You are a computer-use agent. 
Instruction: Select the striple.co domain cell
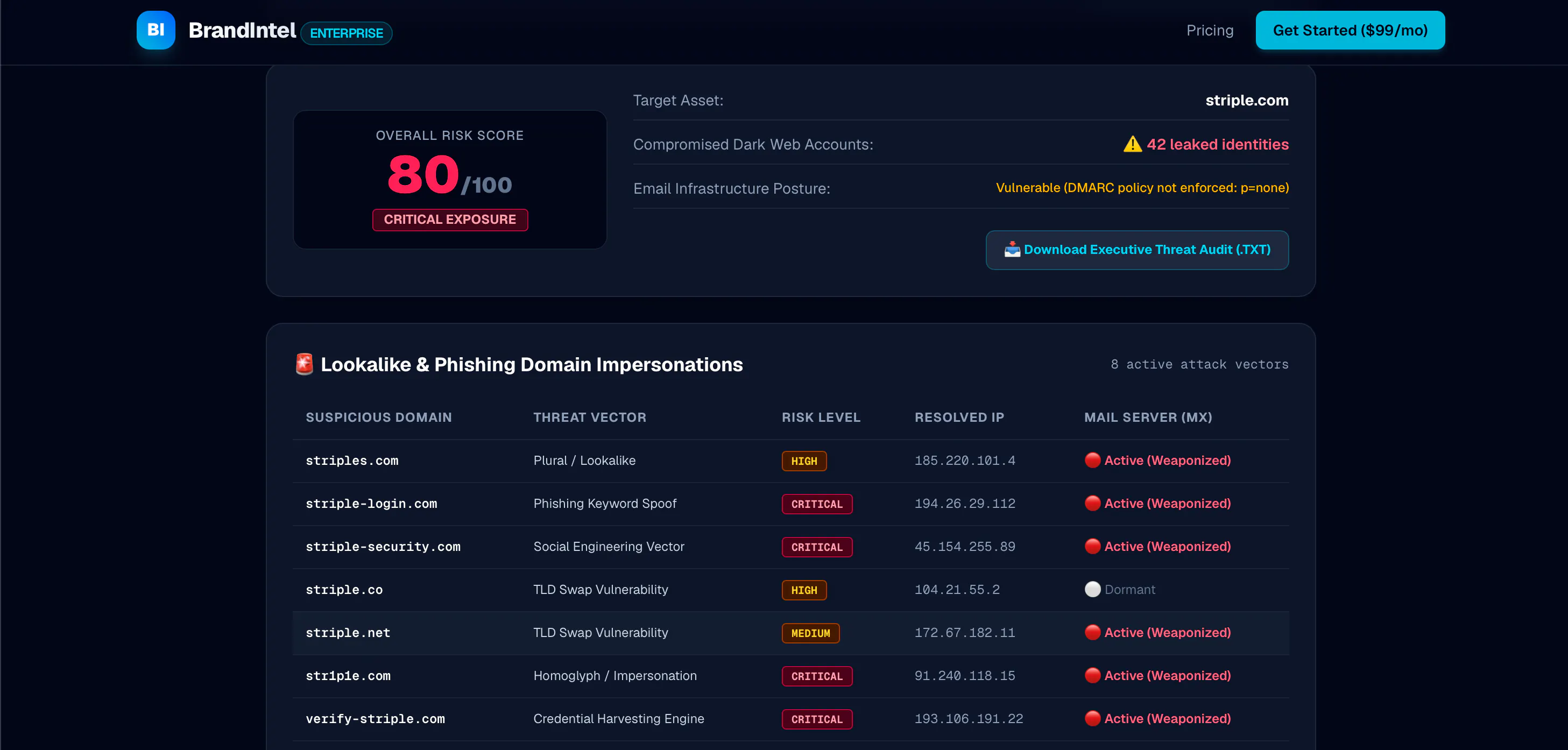pyautogui.click(x=344, y=590)
